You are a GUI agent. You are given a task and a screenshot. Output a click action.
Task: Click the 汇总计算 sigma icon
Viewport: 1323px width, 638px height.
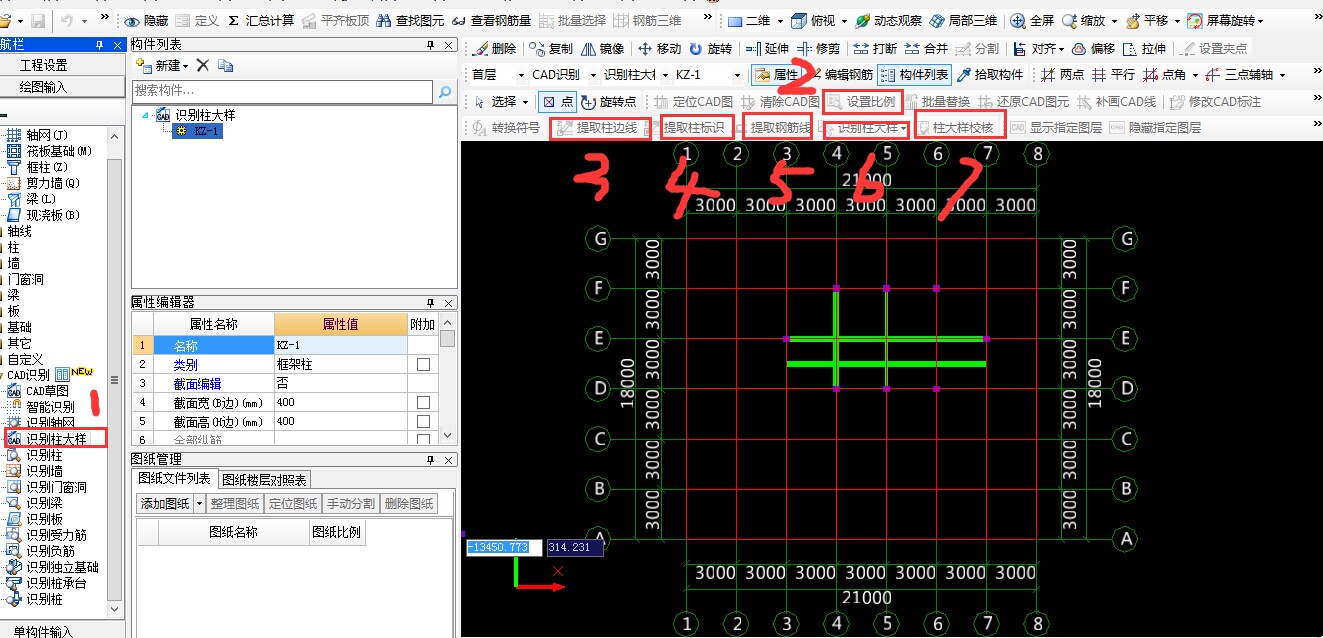pos(233,21)
